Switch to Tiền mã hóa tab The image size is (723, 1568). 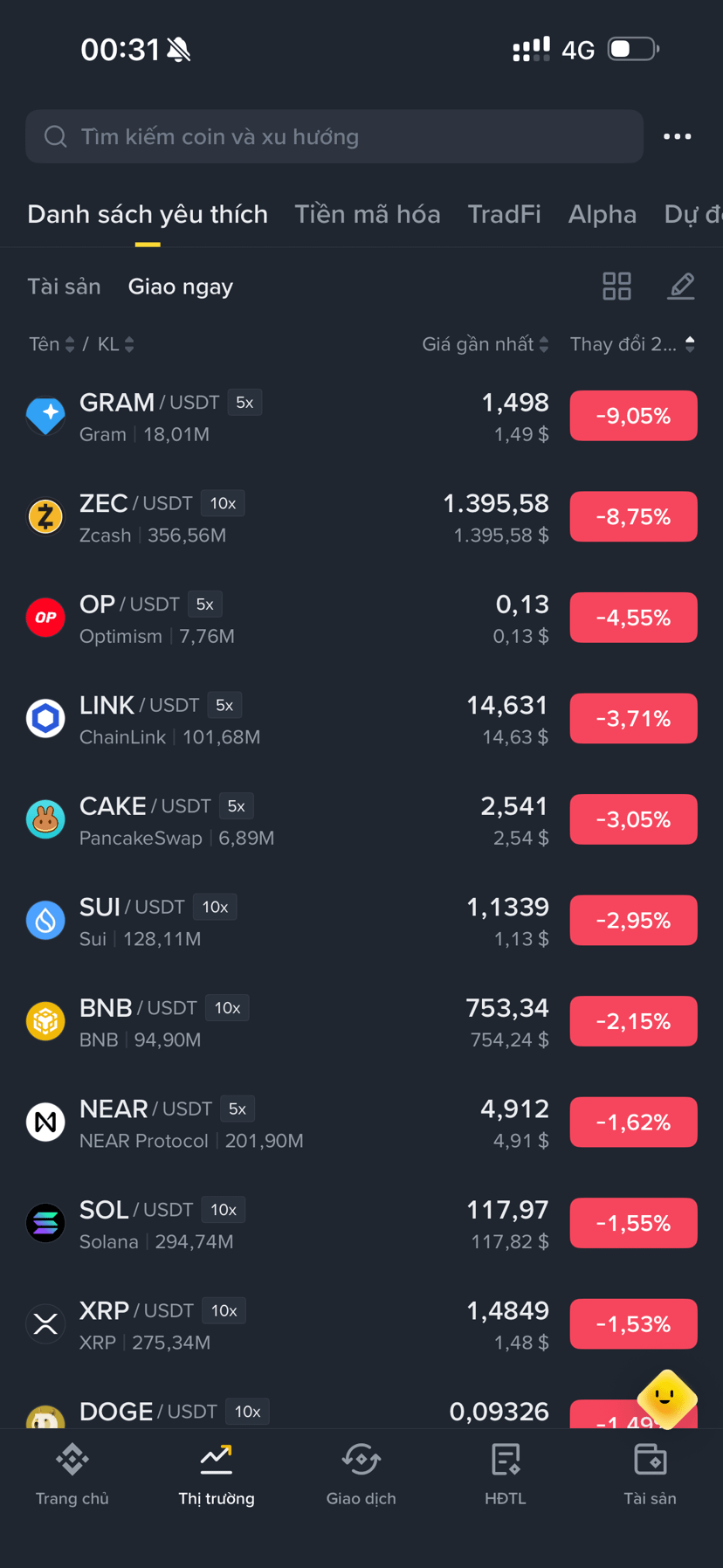[x=368, y=214]
